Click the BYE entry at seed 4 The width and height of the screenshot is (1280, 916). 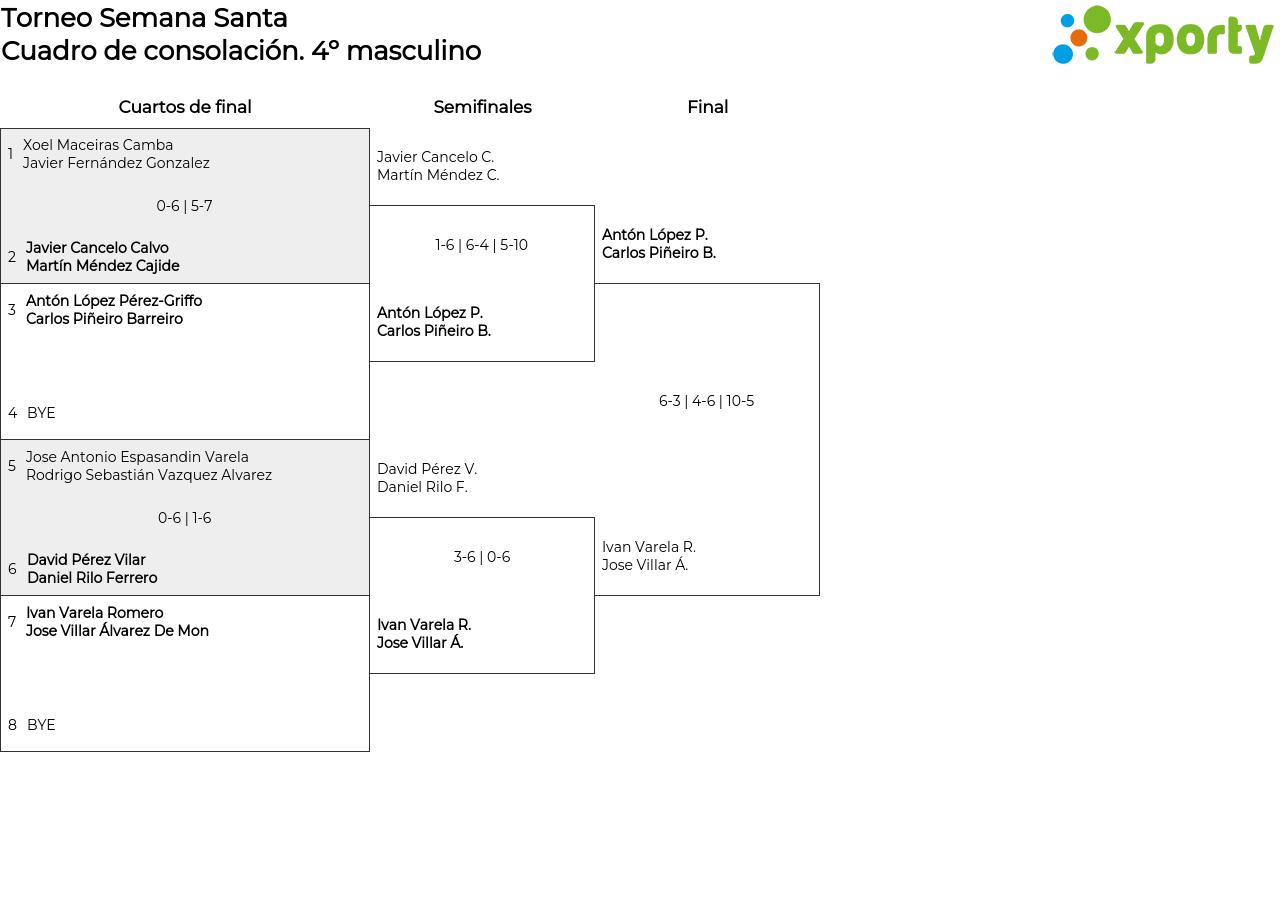[x=41, y=413]
